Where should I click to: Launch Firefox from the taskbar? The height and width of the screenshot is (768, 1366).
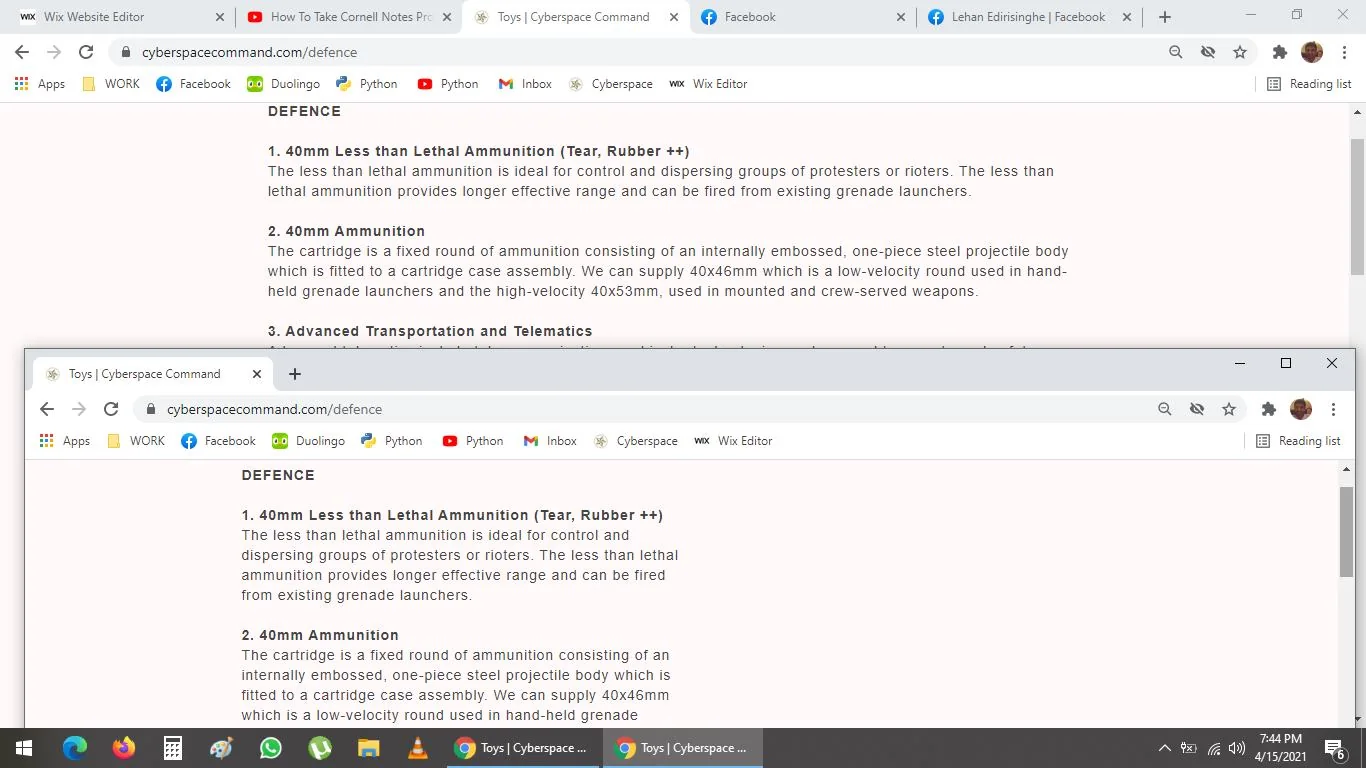(124, 748)
